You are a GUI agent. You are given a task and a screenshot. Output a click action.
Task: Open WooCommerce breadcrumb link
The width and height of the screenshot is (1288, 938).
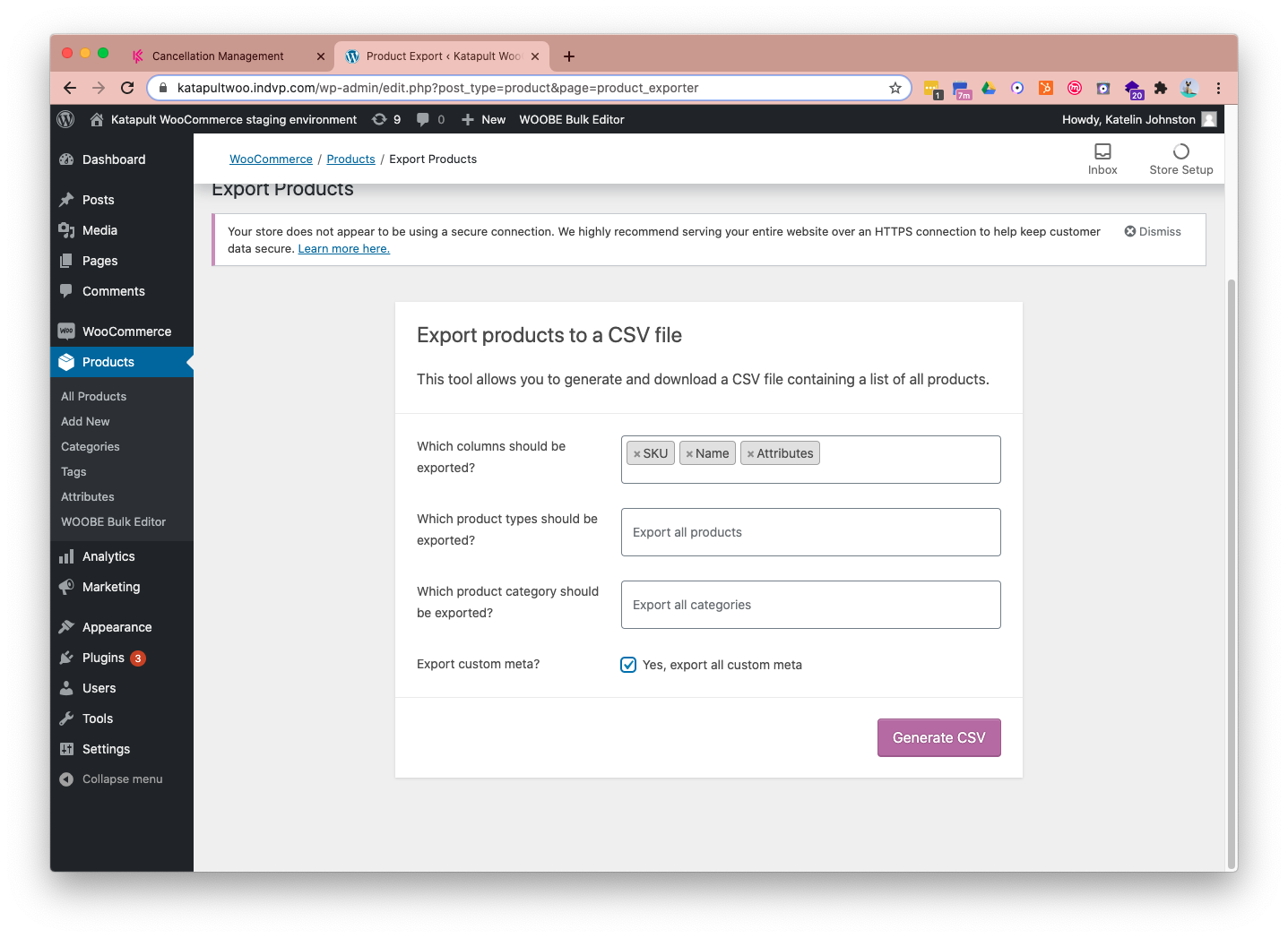[271, 159]
